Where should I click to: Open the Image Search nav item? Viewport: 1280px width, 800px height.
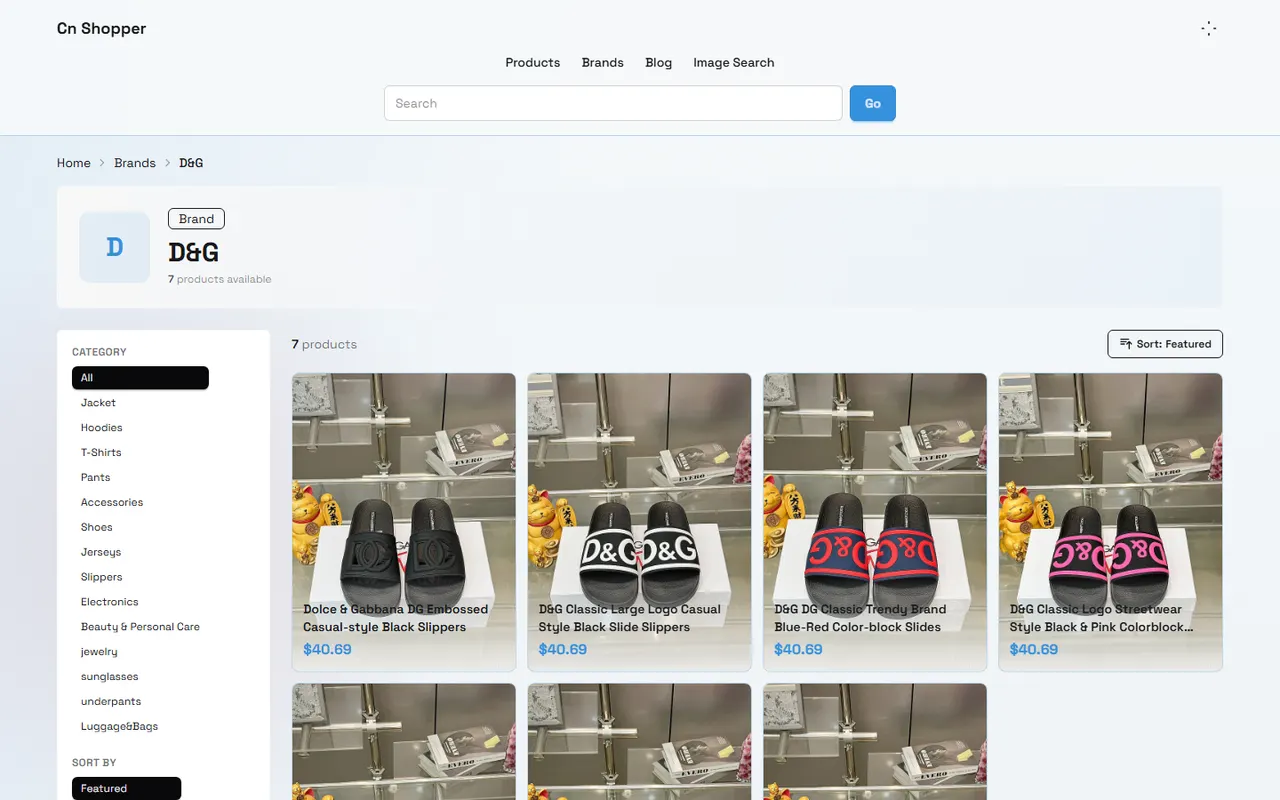tap(734, 63)
